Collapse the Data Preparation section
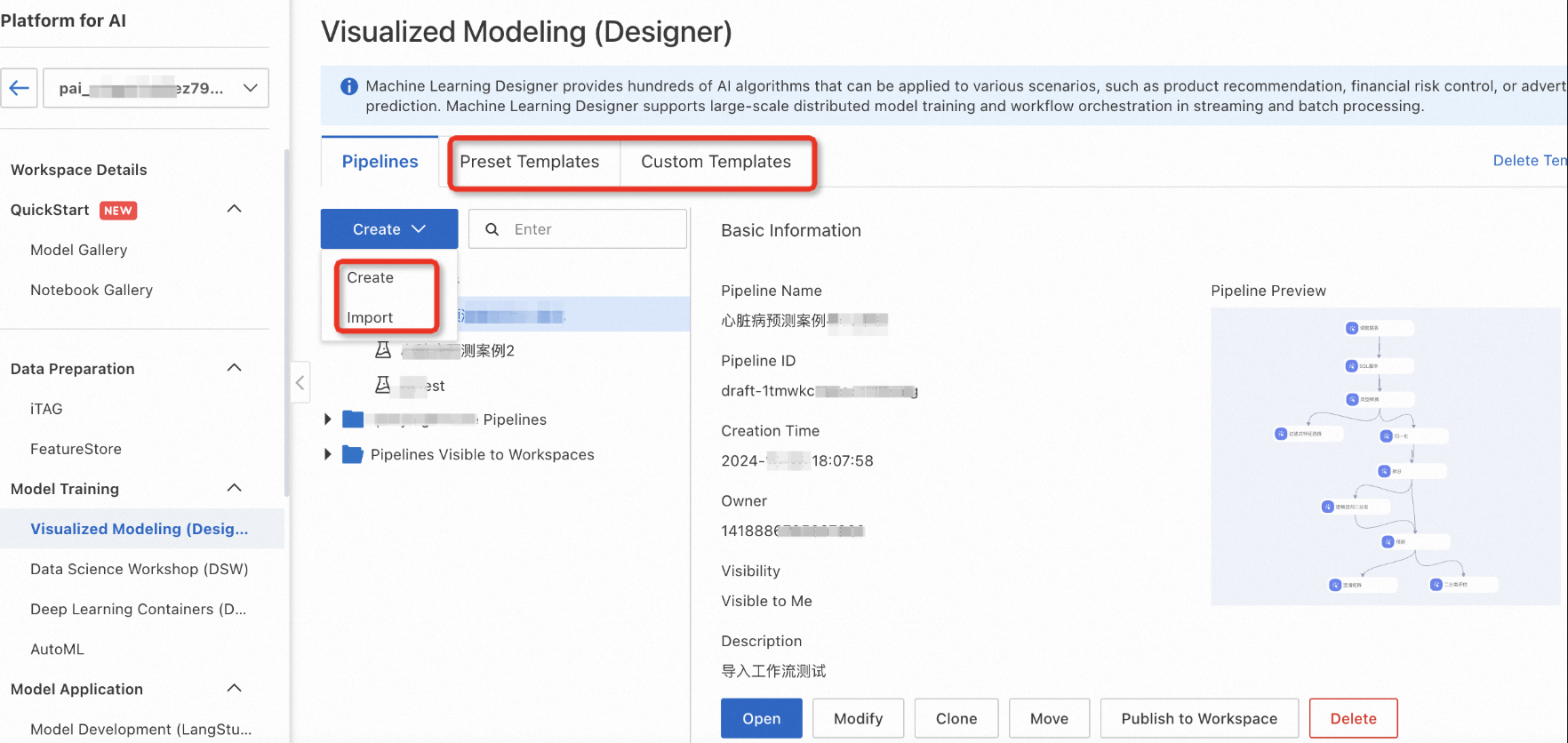 (x=235, y=368)
